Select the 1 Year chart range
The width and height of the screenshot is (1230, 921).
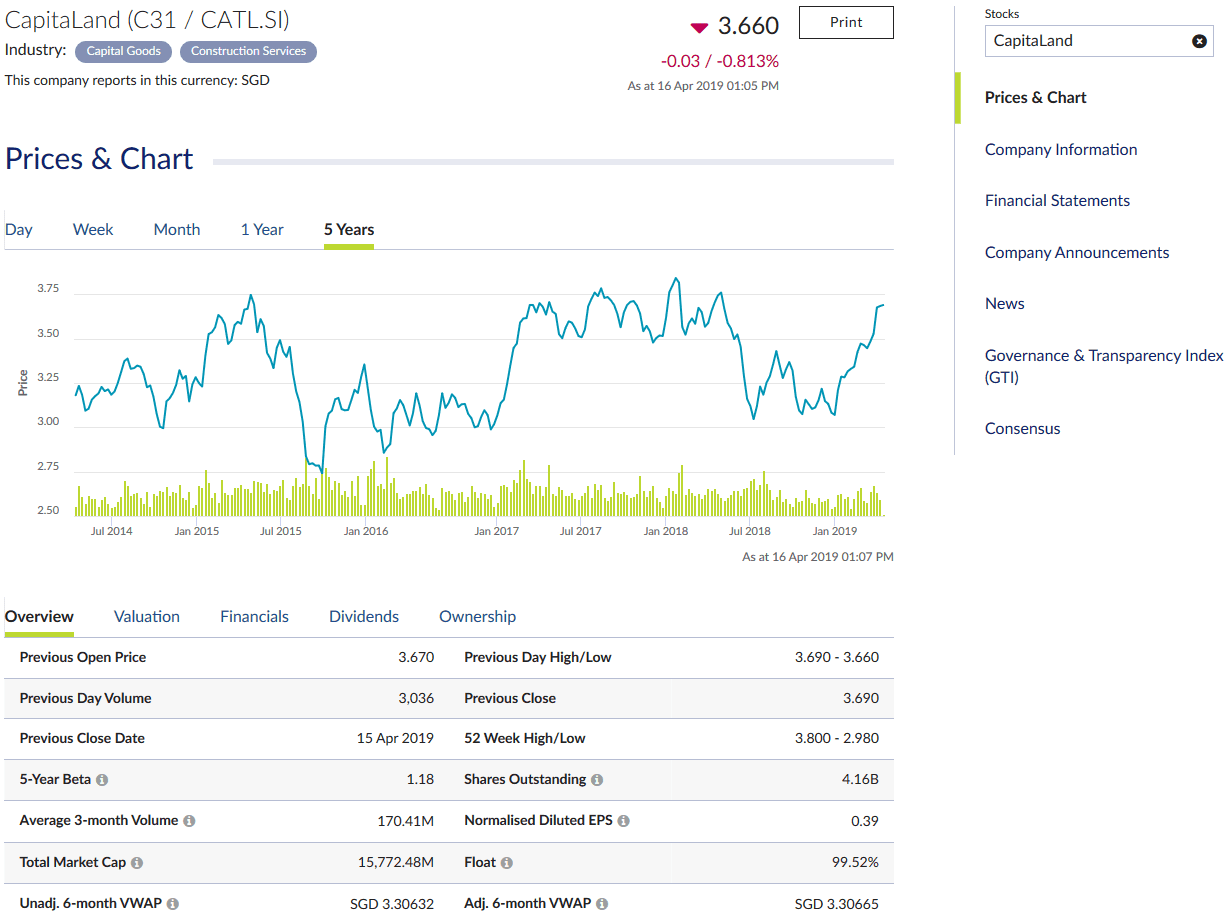262,229
